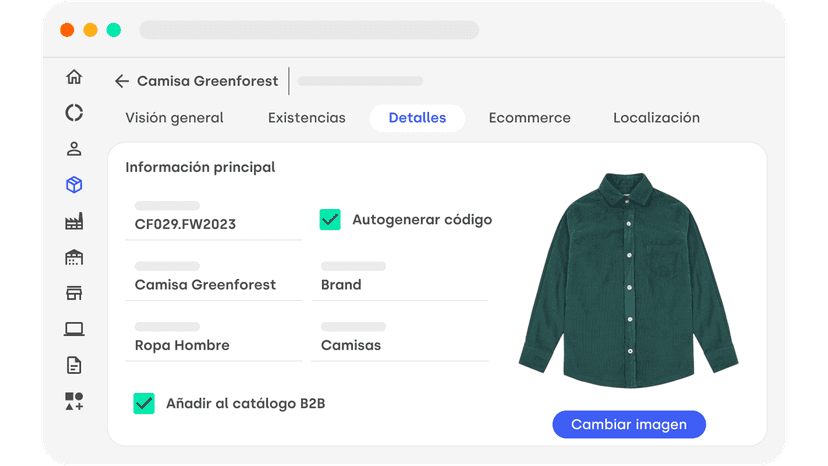This screenshot has height=466, width=828.
Task: Click the shapes add-apps icon
Action: pos(74,402)
